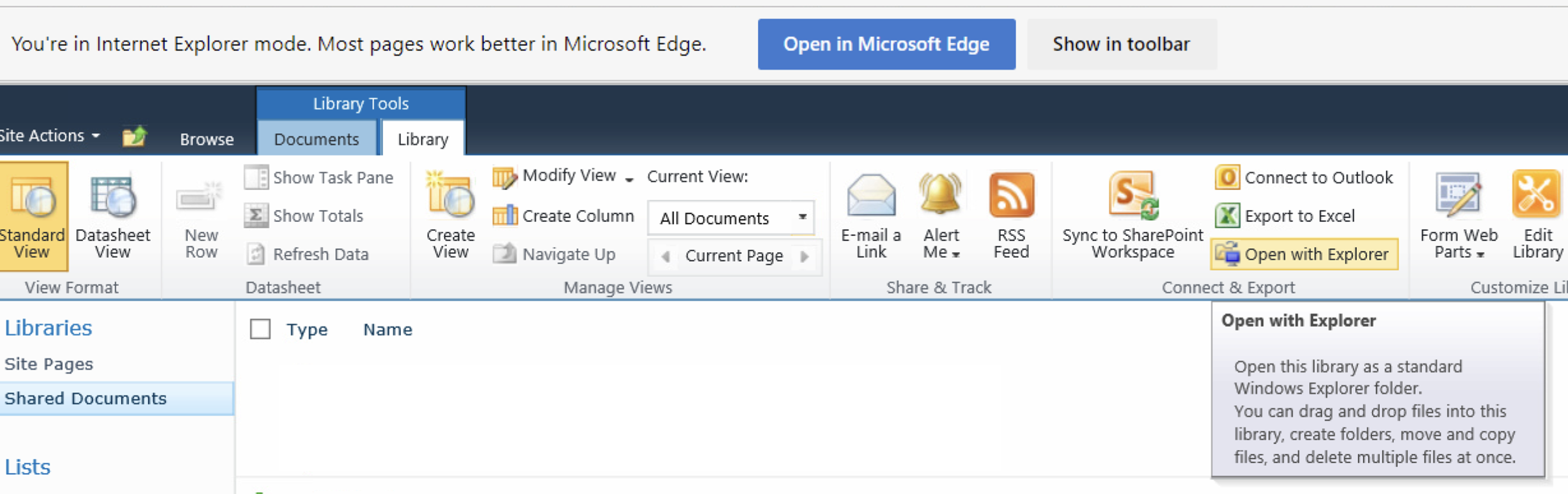Click the Current Page label
This screenshot has width=1568, height=494.
coord(734,256)
